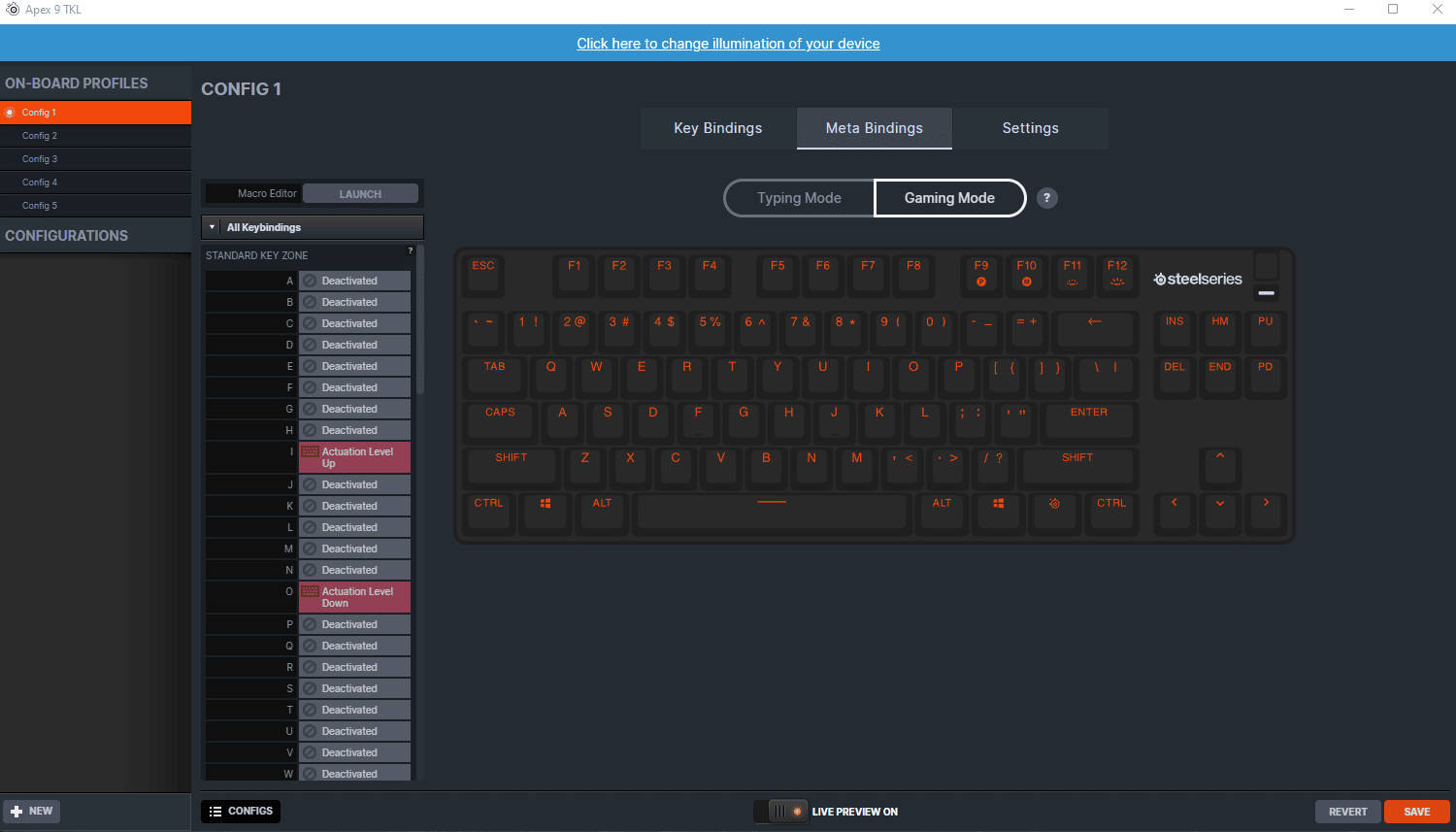Open the CONFIGS panel

click(241, 812)
